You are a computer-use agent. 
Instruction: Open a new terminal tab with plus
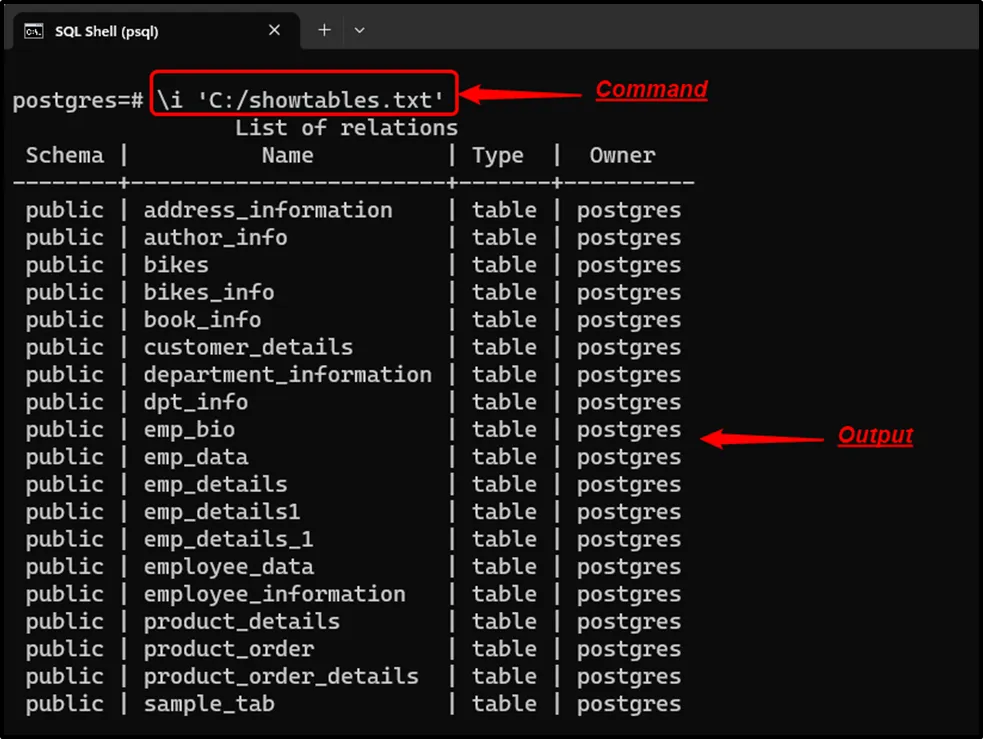(x=324, y=30)
